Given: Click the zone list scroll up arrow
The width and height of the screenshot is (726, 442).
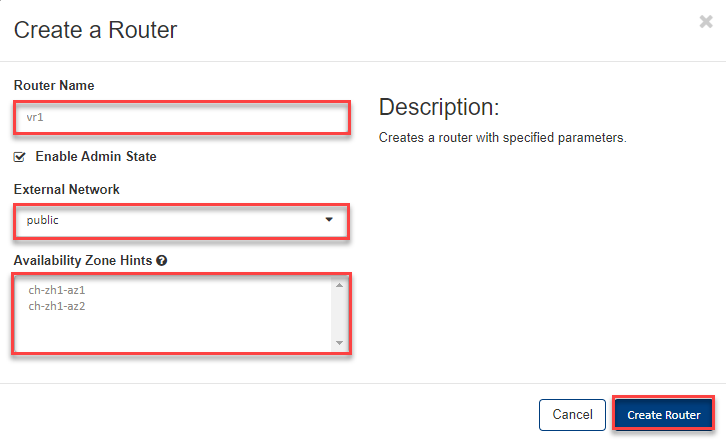Looking at the screenshot, I should point(339,286).
